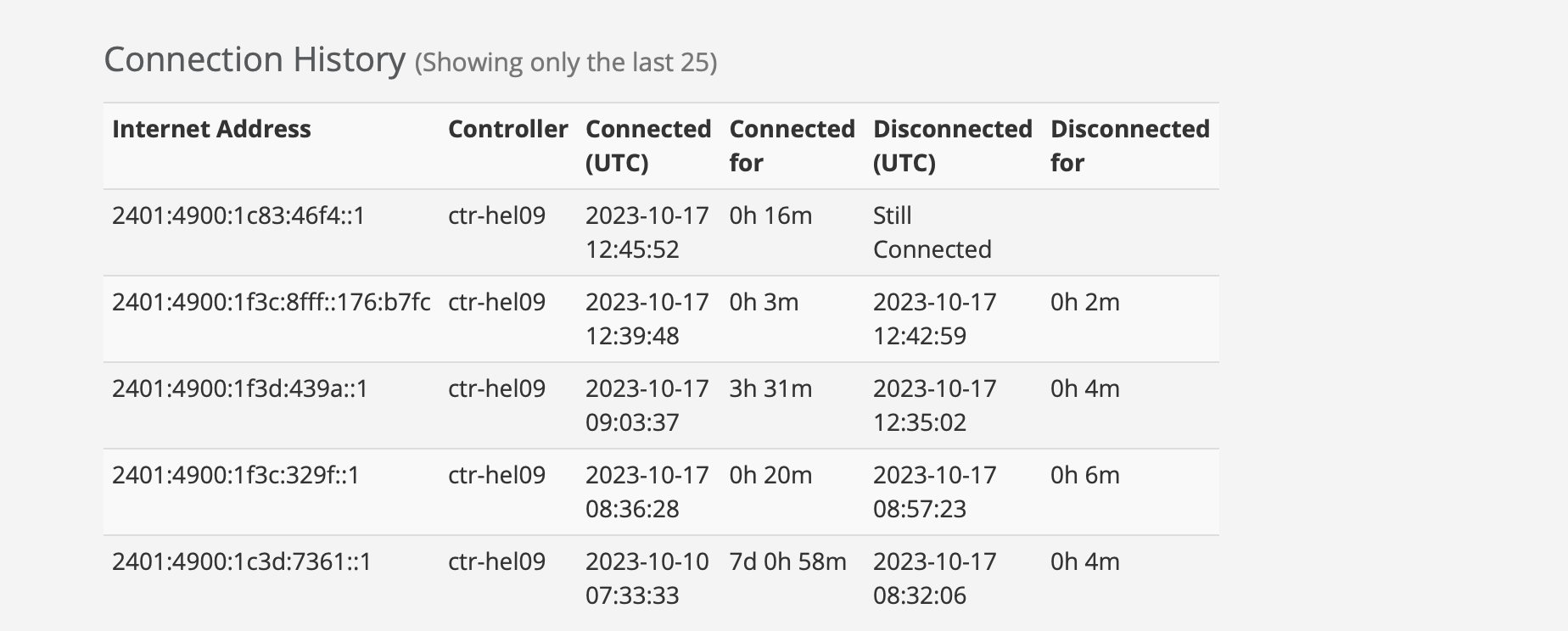This screenshot has width=1568, height=631.
Task: Click the 0h 6m disconnected duration
Action: click(1084, 476)
